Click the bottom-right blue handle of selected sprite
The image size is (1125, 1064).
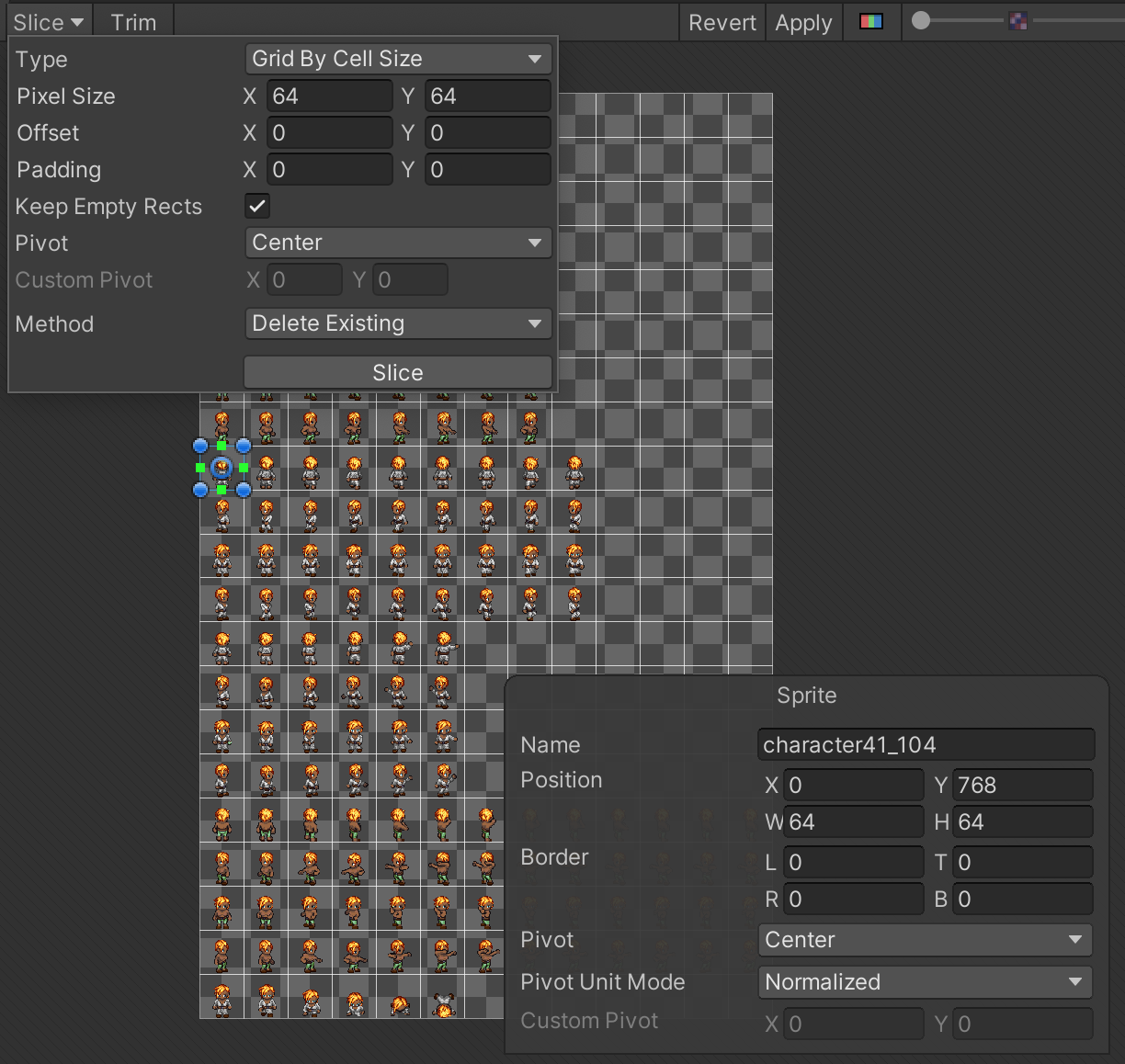[244, 490]
